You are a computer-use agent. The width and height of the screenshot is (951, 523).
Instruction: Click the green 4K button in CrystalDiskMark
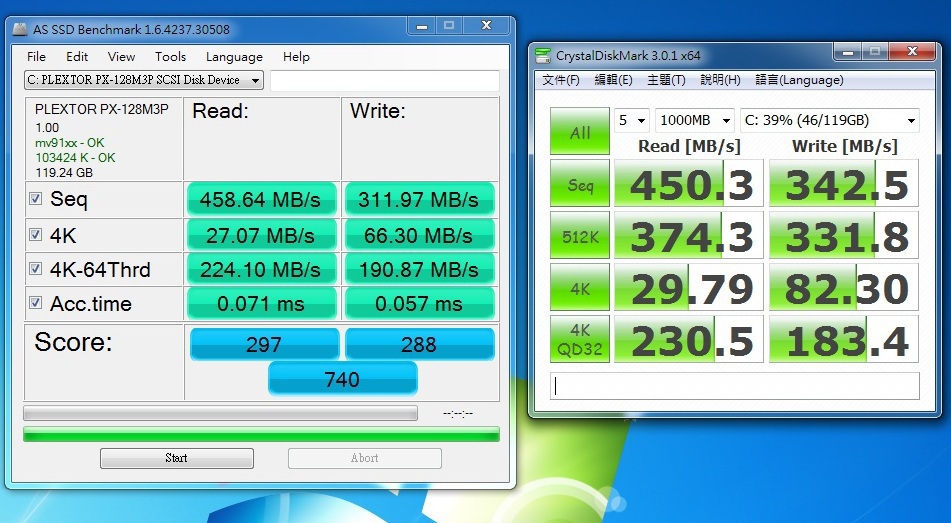click(579, 287)
